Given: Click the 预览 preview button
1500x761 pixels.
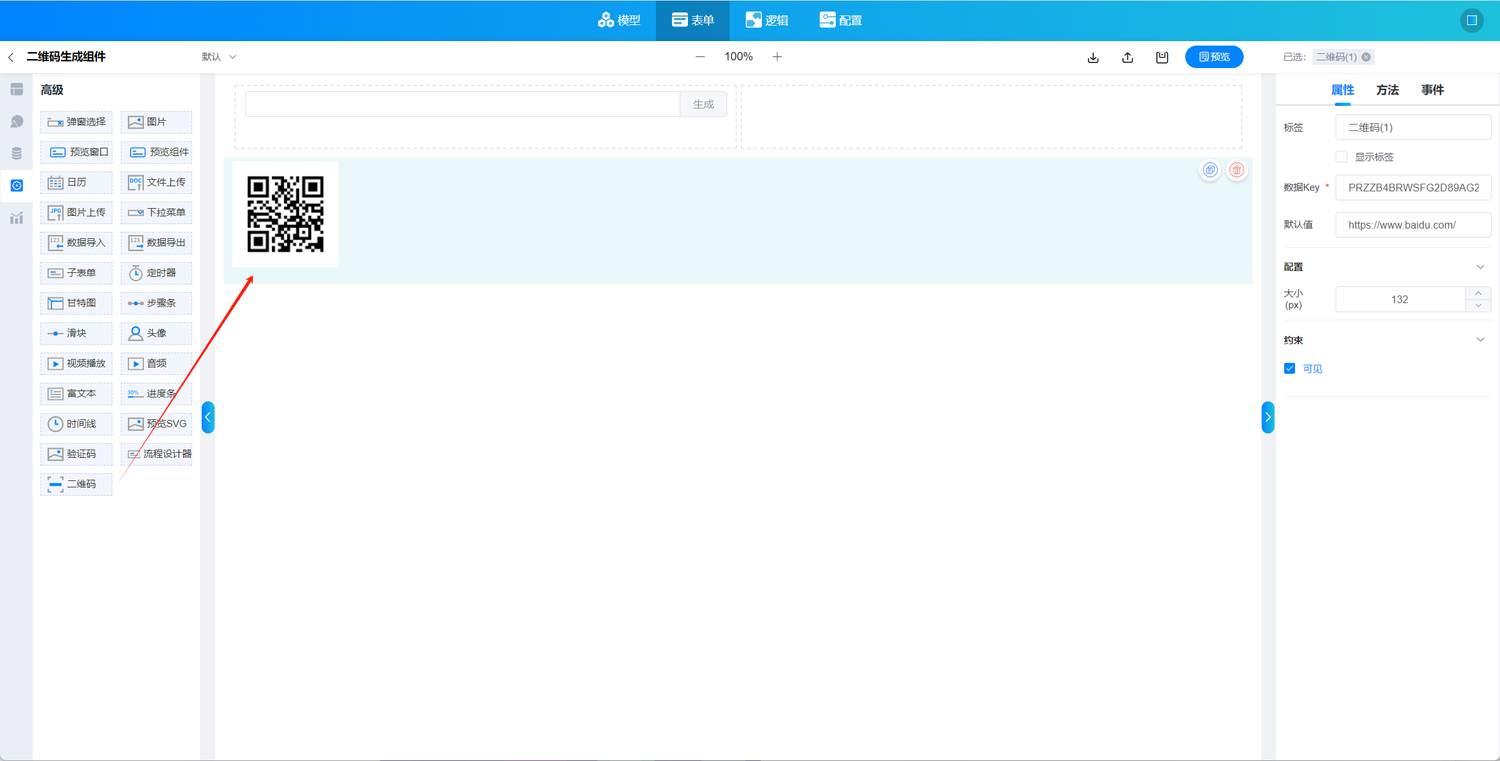Looking at the screenshot, I should 1214,57.
